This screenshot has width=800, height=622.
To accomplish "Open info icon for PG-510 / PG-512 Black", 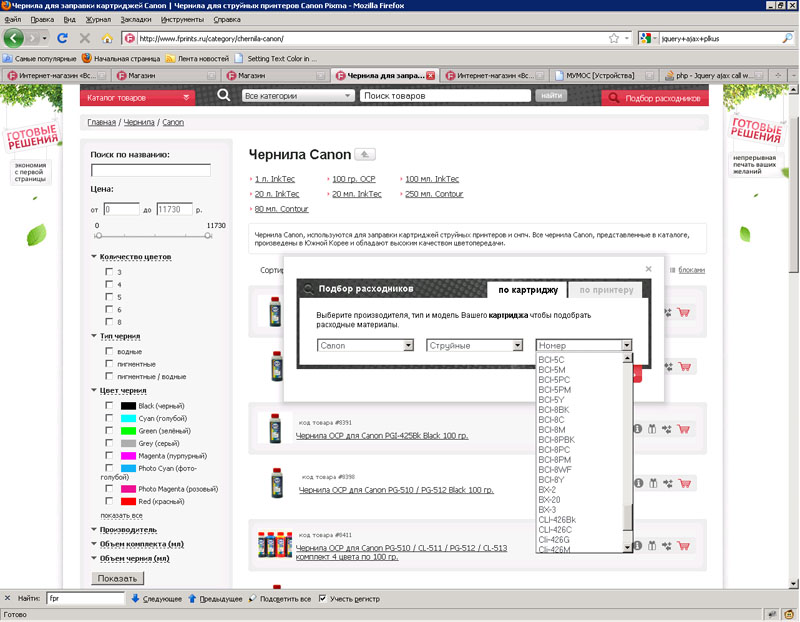I will [x=639, y=483].
